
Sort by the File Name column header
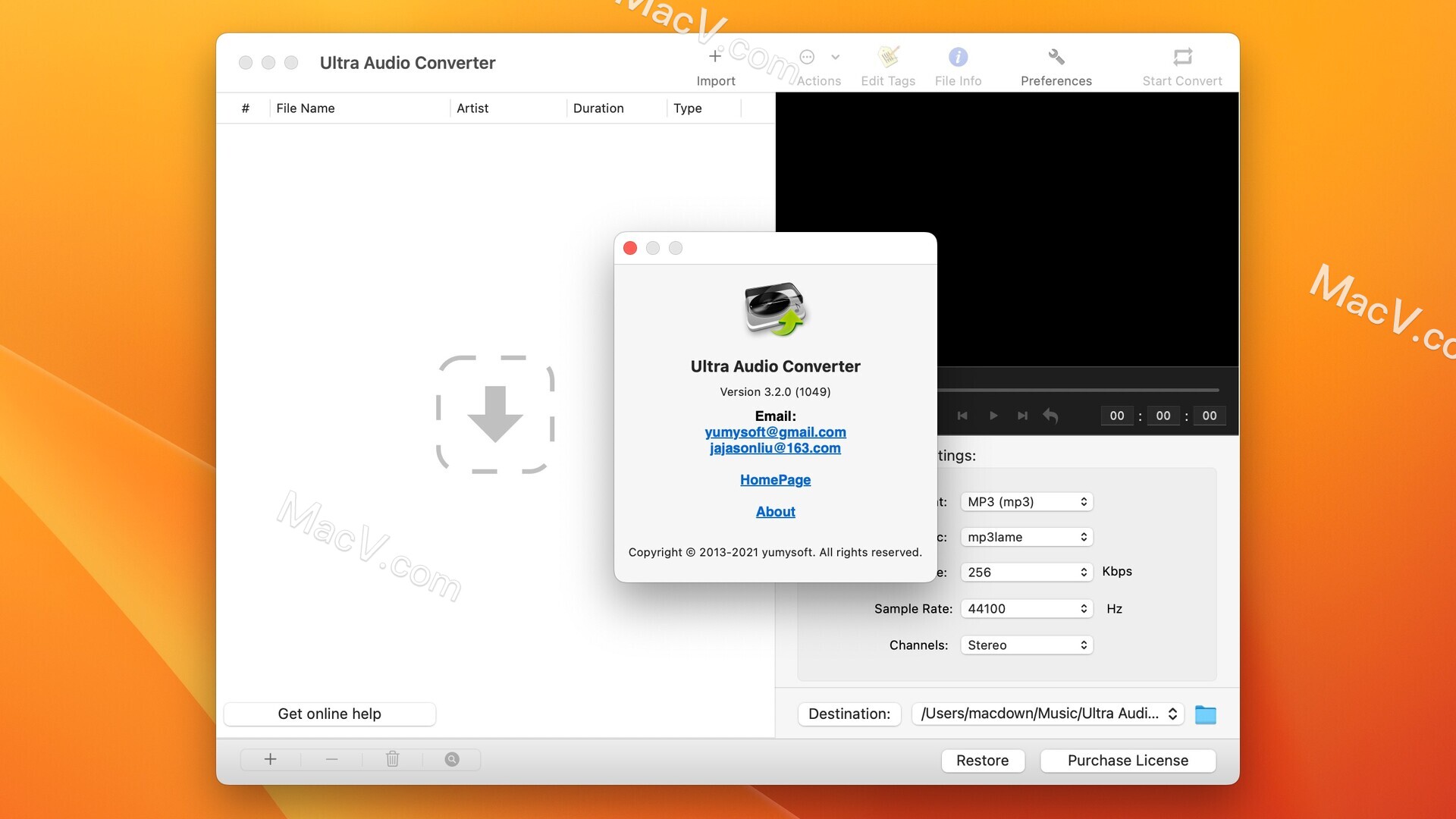[359, 108]
